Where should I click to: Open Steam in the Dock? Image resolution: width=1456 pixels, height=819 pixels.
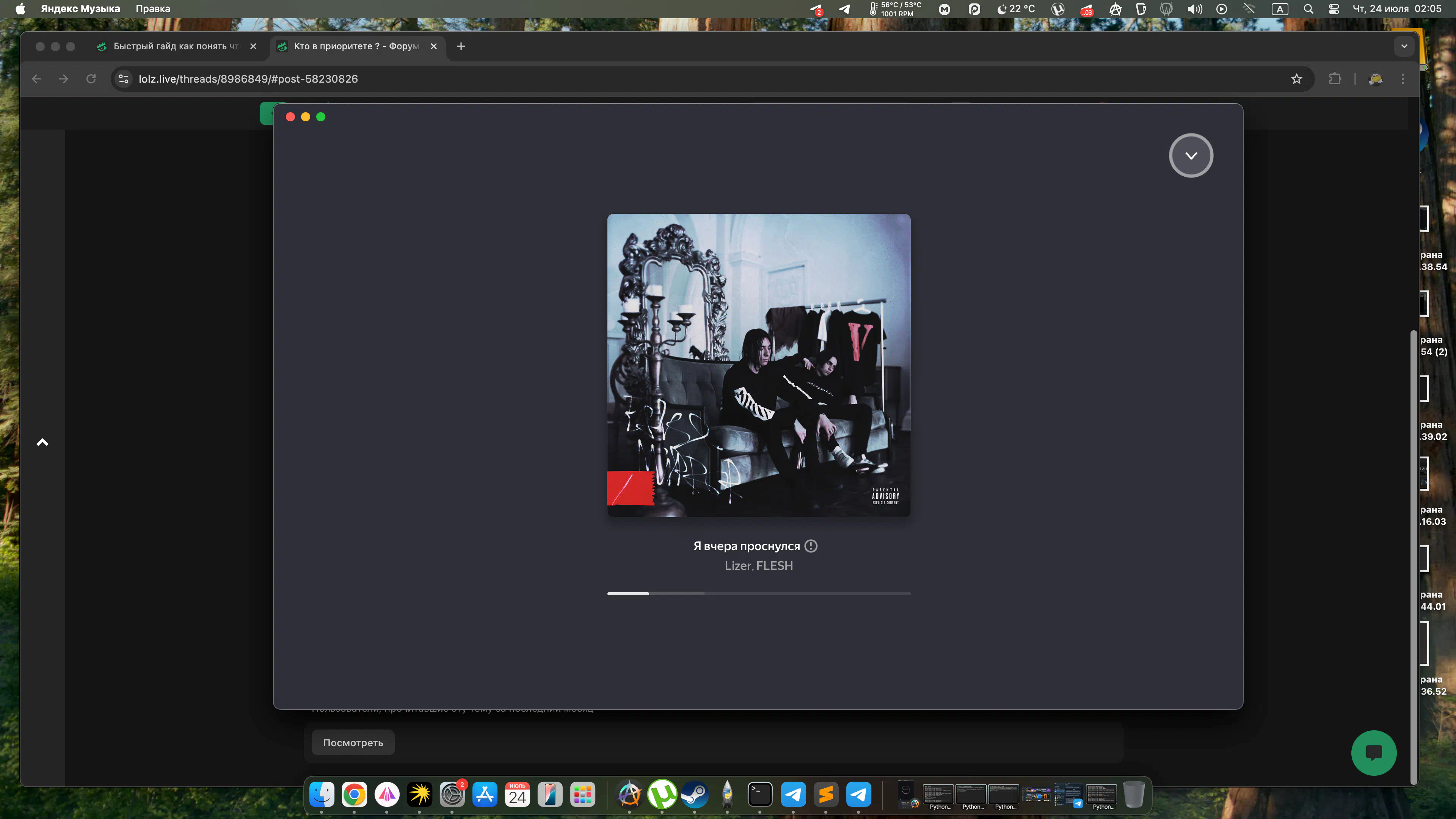tap(695, 795)
